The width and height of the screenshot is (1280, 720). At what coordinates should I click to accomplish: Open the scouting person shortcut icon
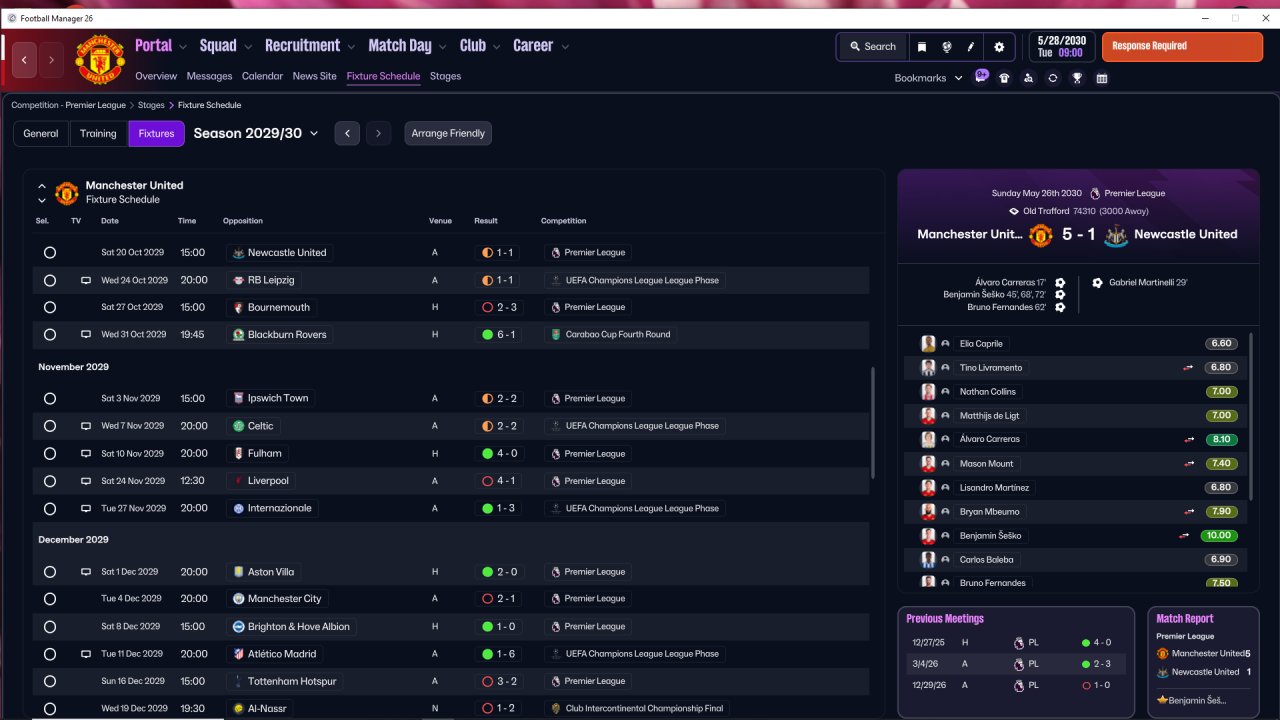tap(1029, 78)
